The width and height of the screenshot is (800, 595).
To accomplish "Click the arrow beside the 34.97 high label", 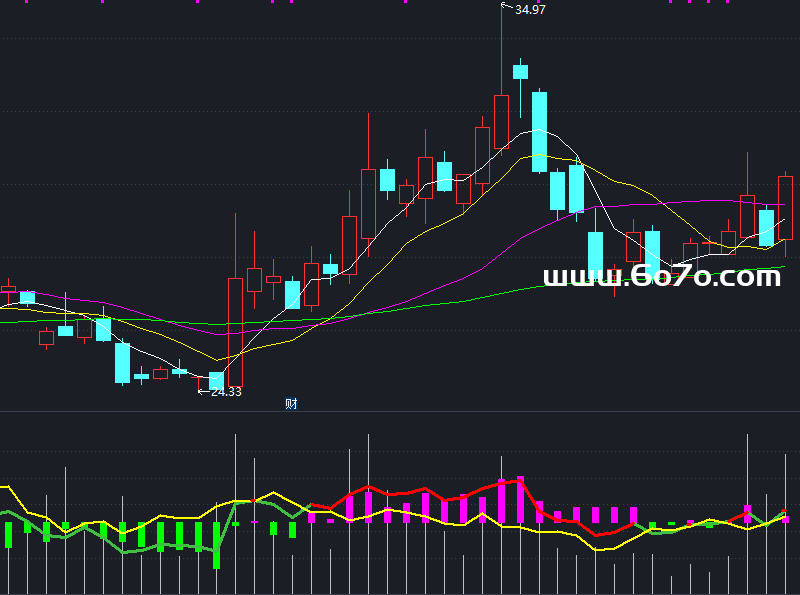I will (x=506, y=8).
